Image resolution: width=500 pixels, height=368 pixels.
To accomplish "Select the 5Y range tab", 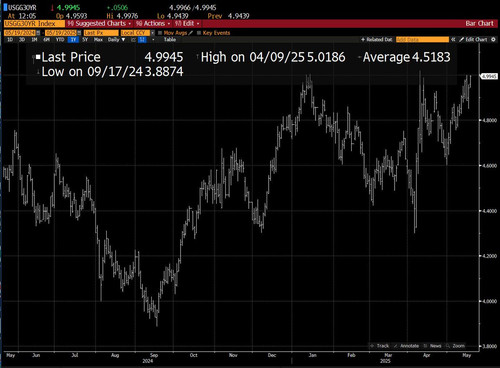I will (x=85, y=40).
